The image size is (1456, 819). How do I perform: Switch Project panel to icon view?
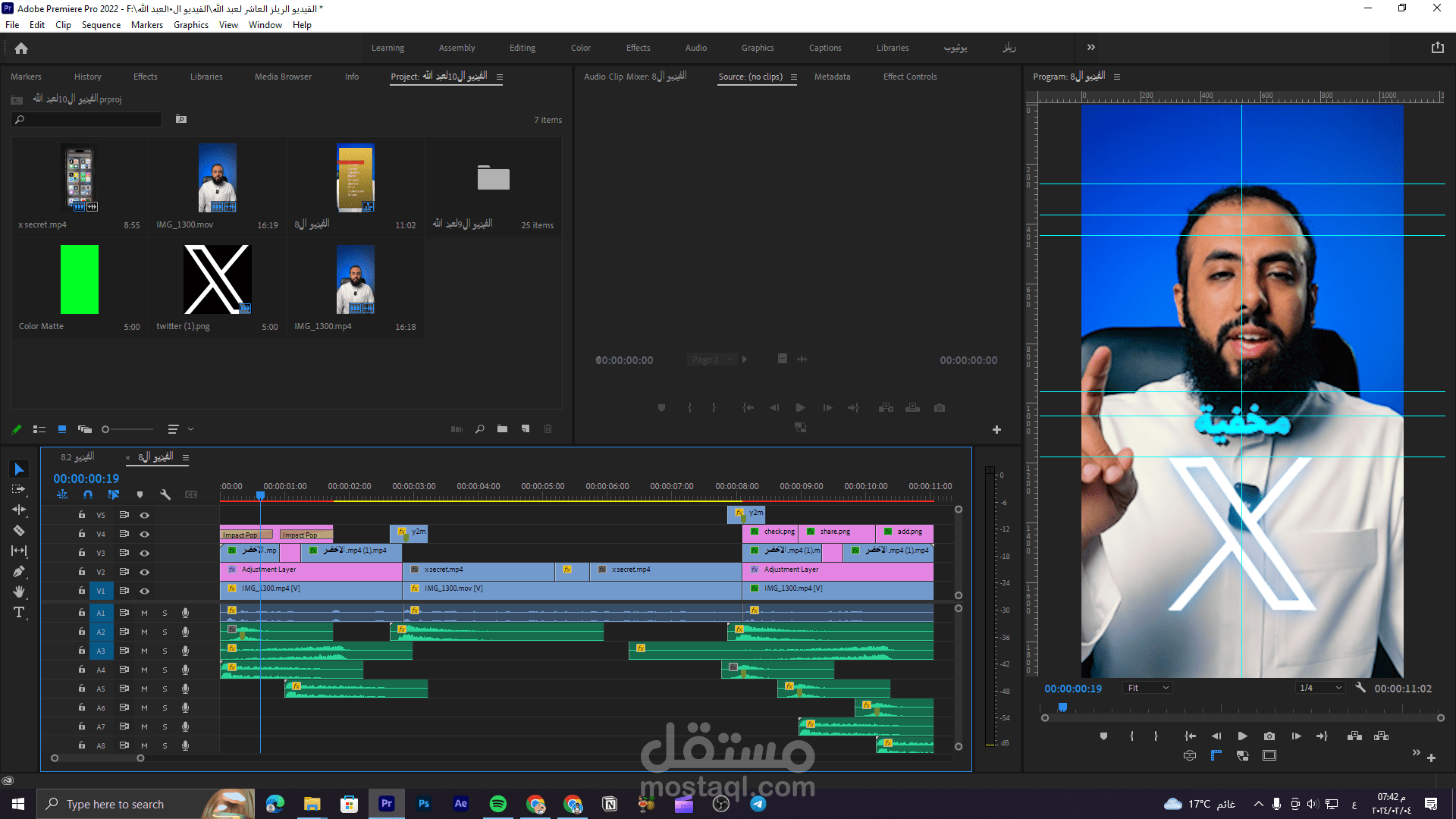tap(62, 429)
